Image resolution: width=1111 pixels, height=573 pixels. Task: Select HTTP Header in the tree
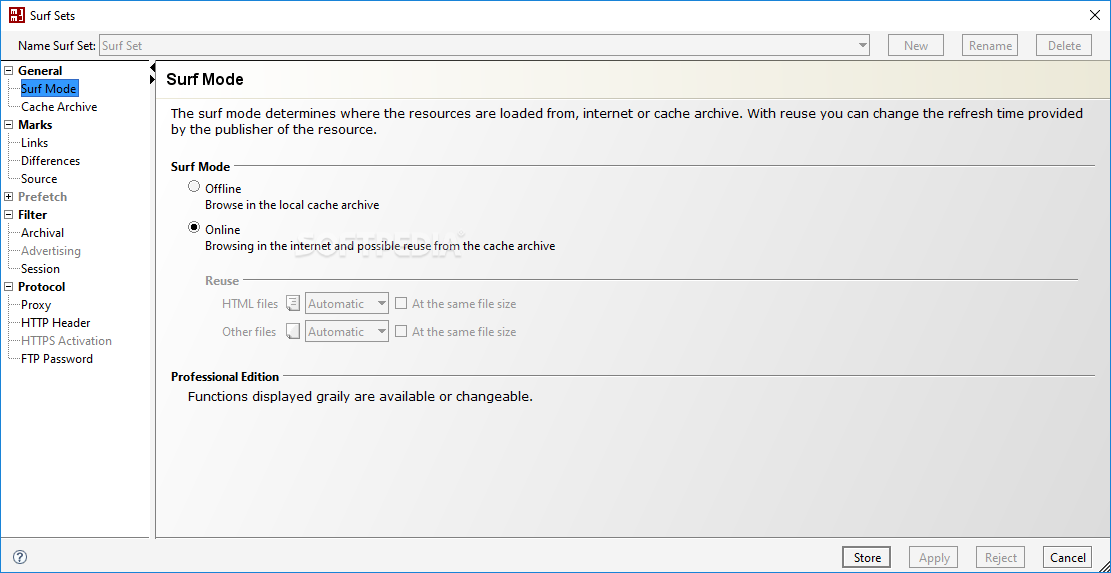click(x=56, y=323)
